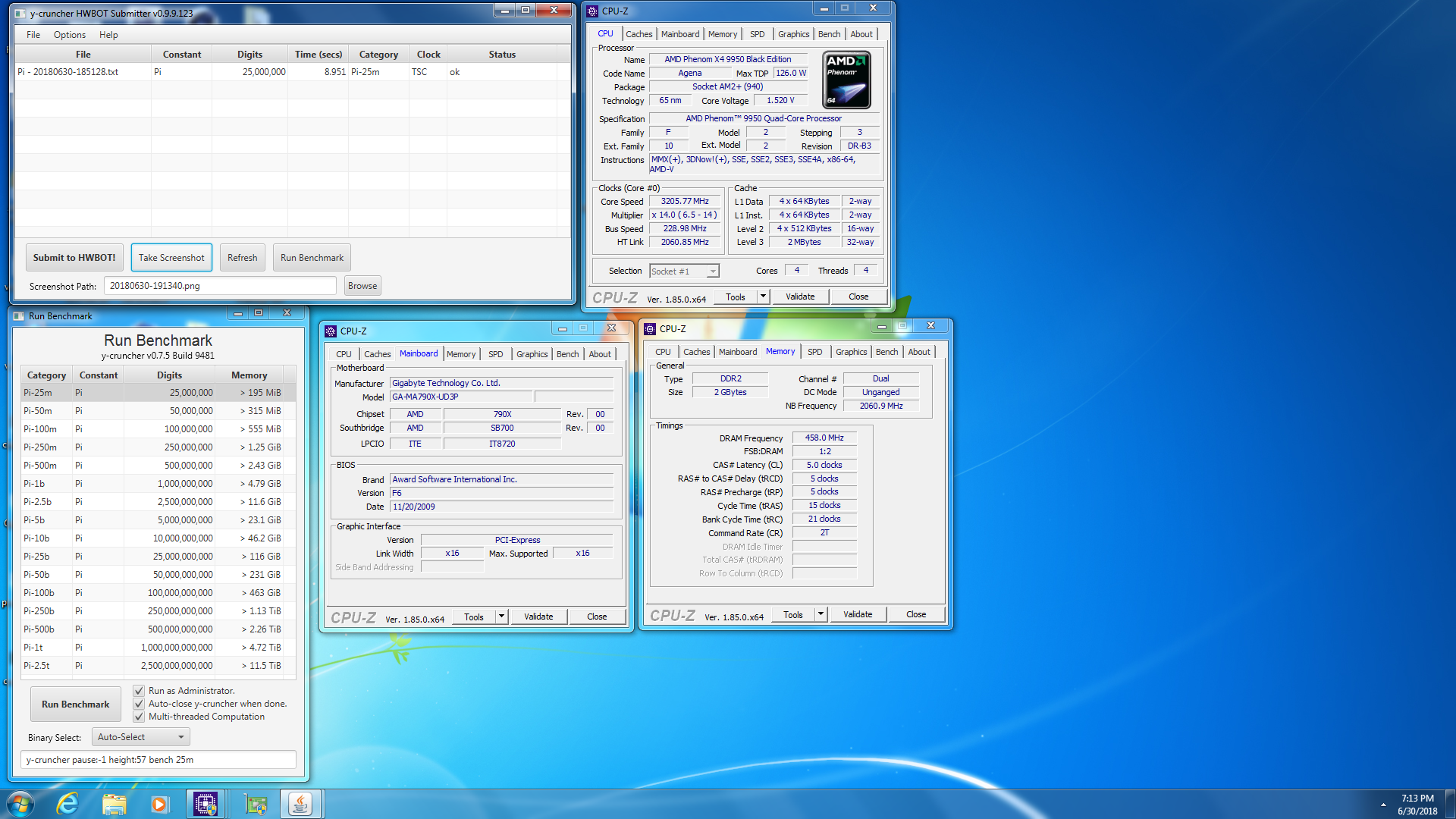Switch to Caches tab in CPU window
This screenshot has height=819, width=1456.
tap(639, 34)
